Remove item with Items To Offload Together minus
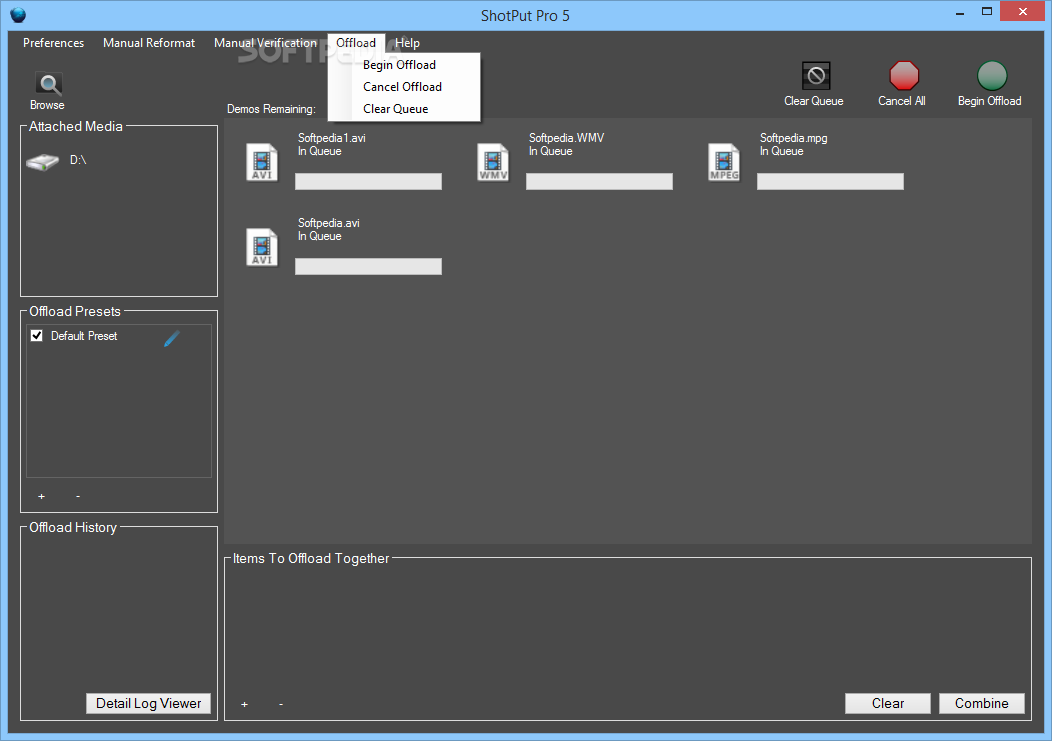The width and height of the screenshot is (1052, 741). coord(280,704)
